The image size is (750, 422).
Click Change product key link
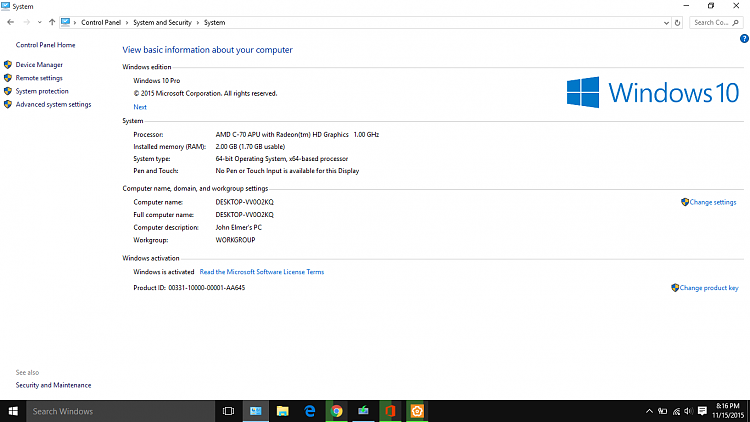709,288
